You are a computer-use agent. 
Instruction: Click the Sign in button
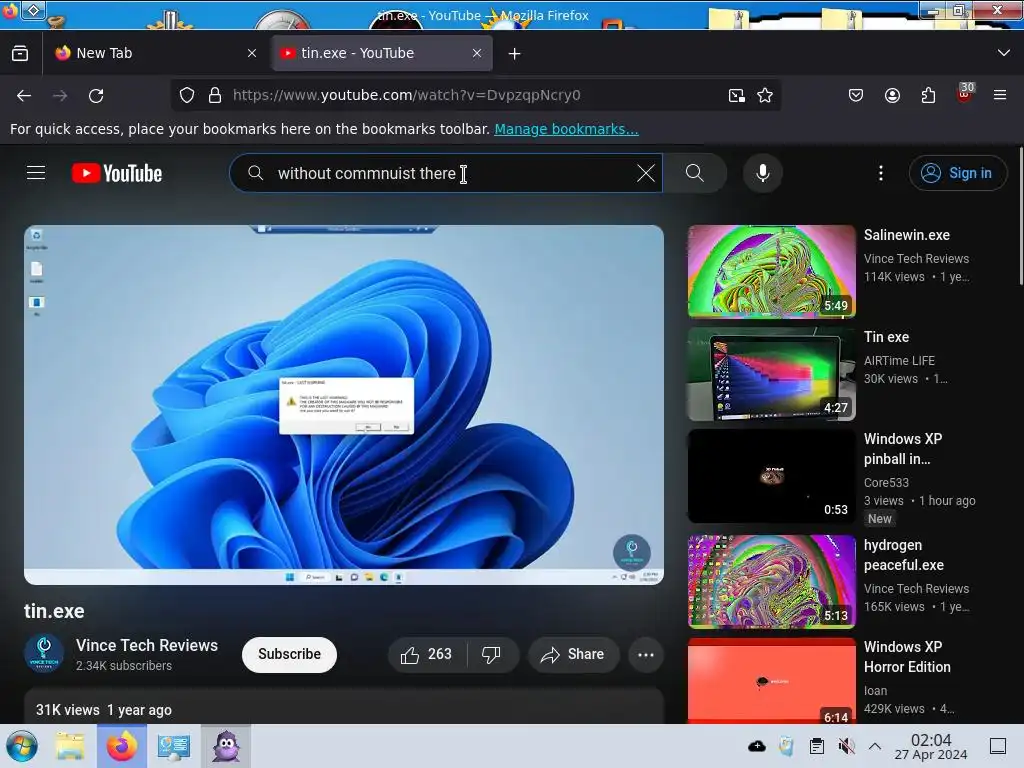[x=957, y=173]
